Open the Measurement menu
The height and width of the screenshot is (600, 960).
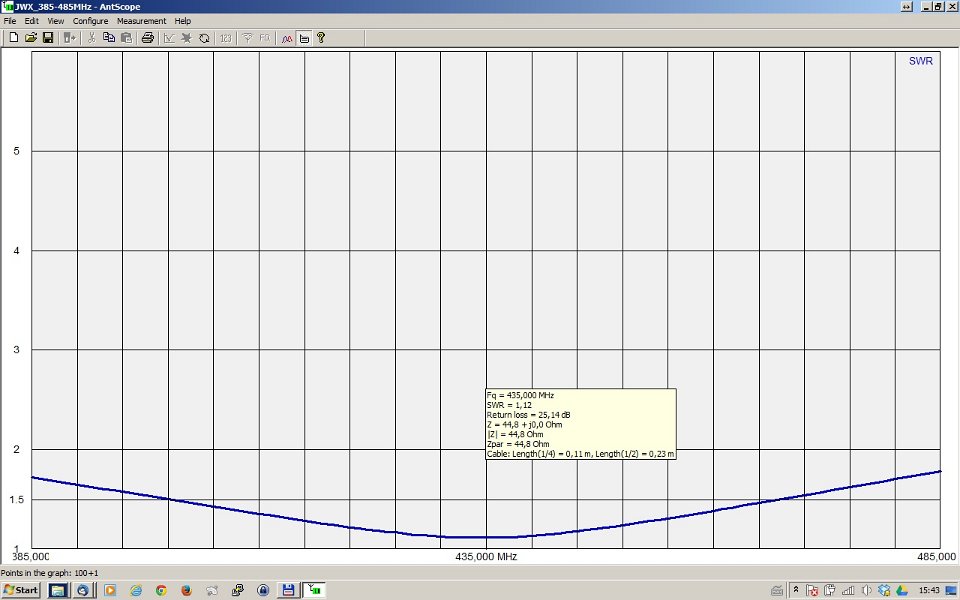[141, 21]
